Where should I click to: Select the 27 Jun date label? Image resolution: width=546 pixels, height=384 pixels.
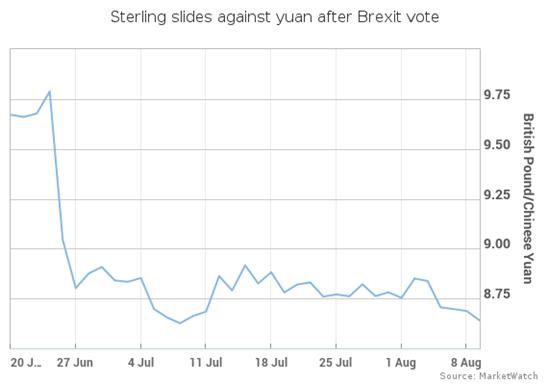pos(75,362)
